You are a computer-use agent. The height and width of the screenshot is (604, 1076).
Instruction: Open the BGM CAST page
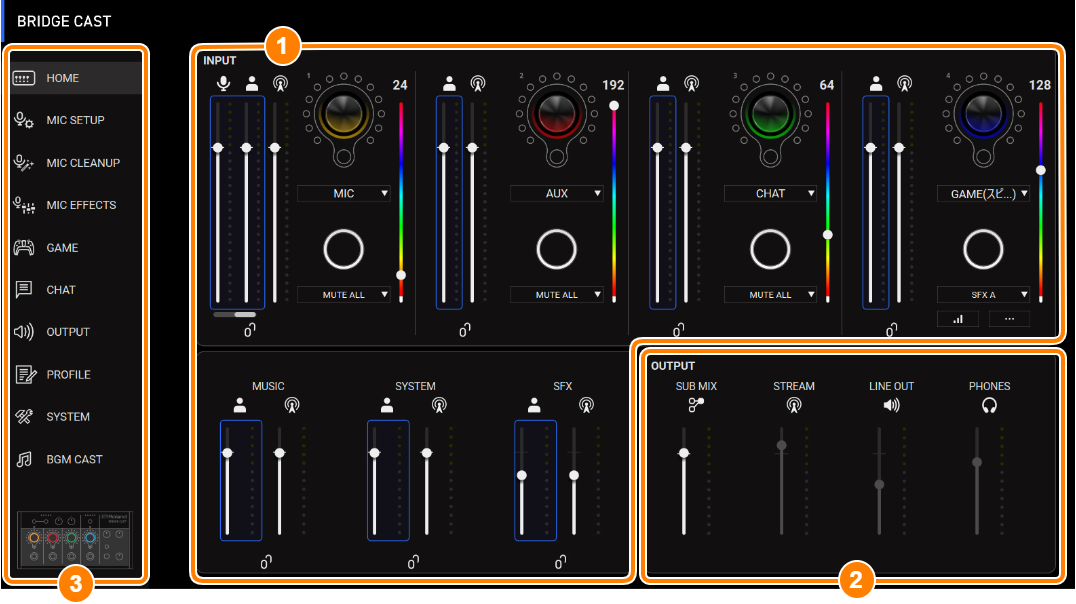click(75, 459)
